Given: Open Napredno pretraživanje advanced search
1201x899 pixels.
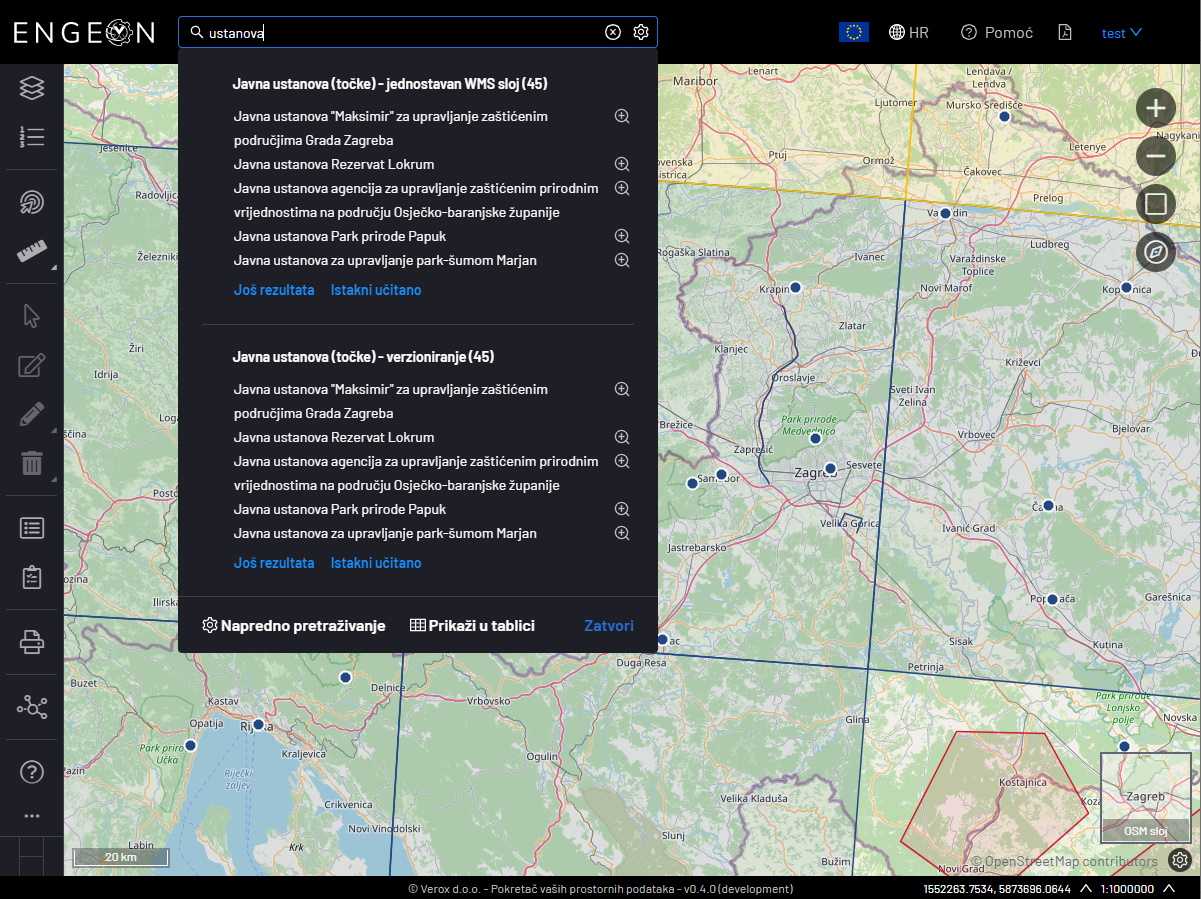Looking at the screenshot, I should coord(294,625).
